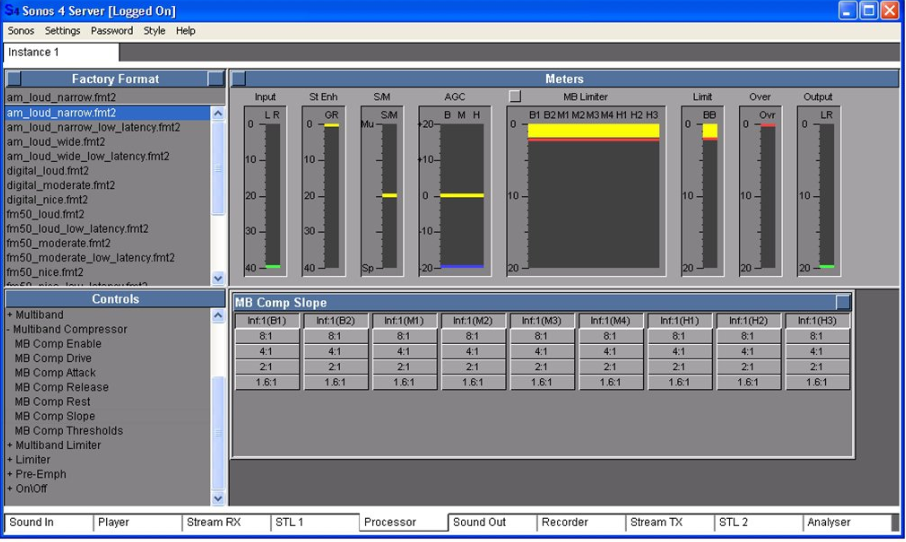Switch to the Analyser tab
906x542 pixels.
pos(847,522)
